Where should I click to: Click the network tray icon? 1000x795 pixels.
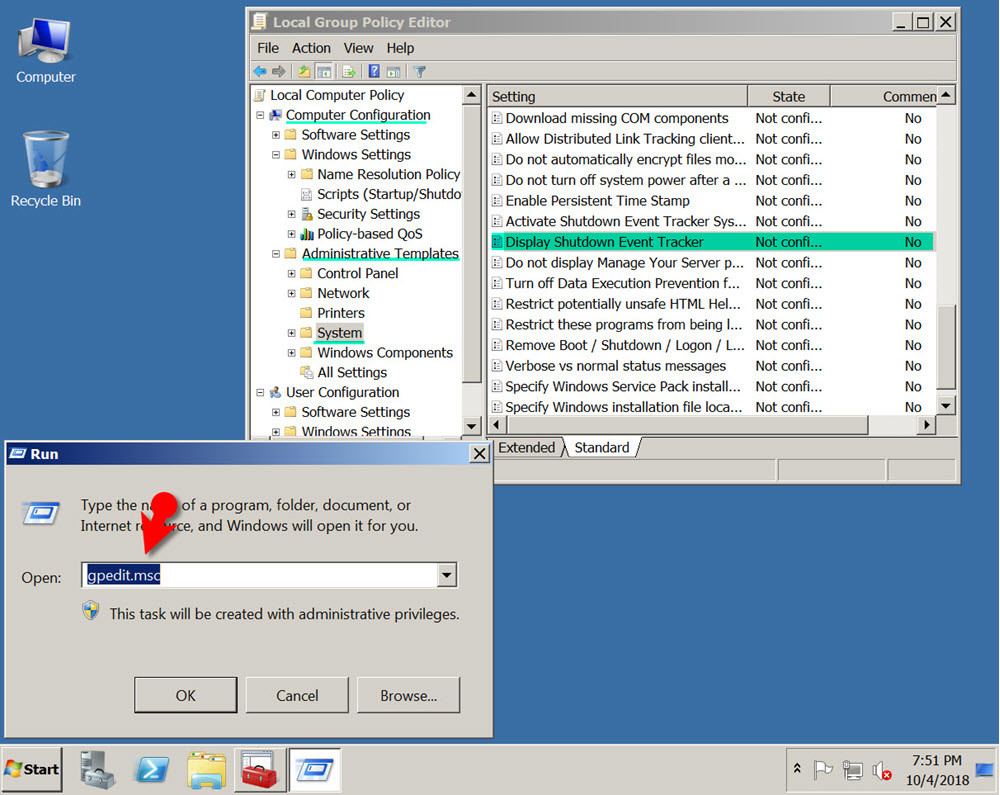852,770
